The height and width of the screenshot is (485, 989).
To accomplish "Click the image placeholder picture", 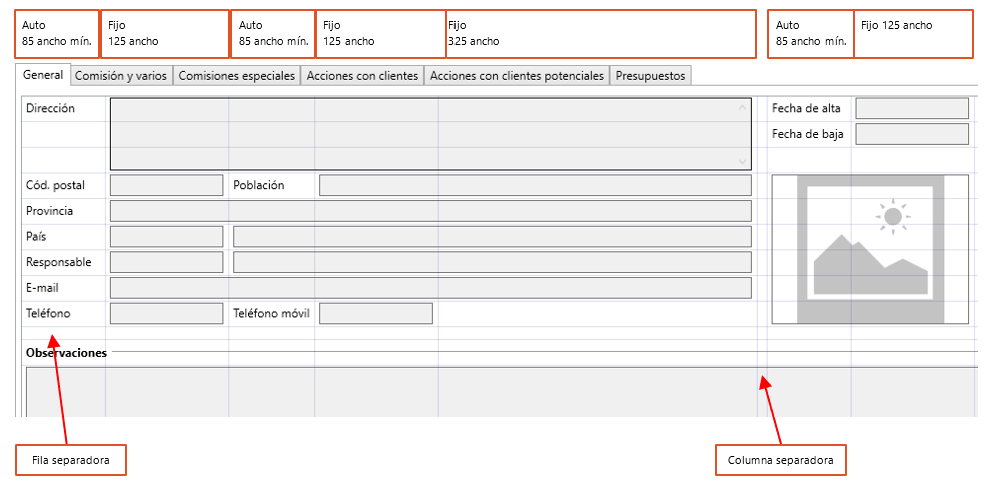I will [870, 249].
